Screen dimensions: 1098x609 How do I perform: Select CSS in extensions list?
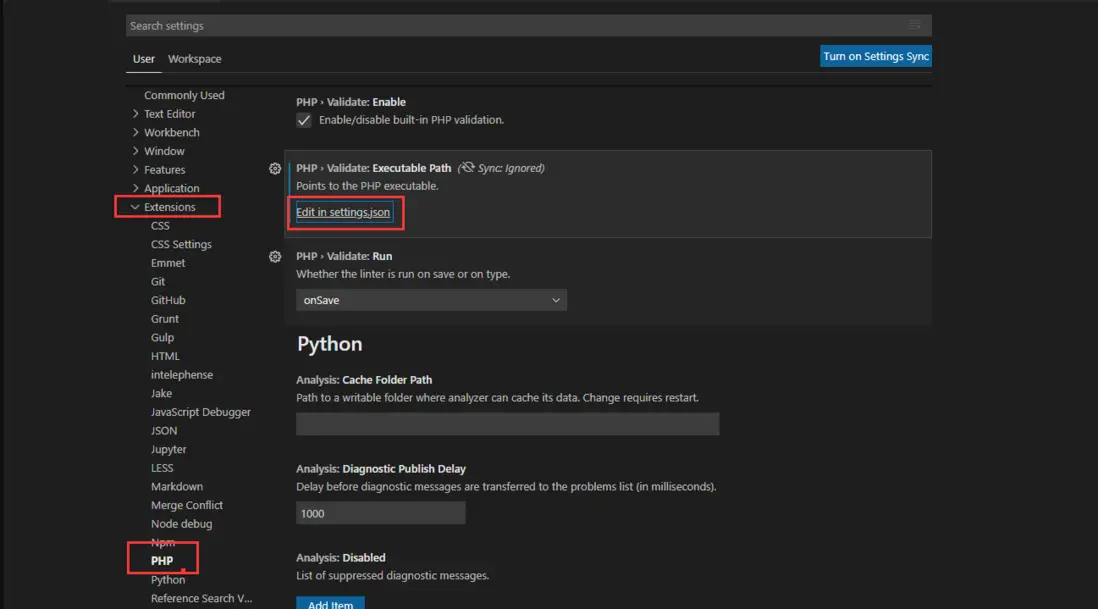tap(160, 226)
